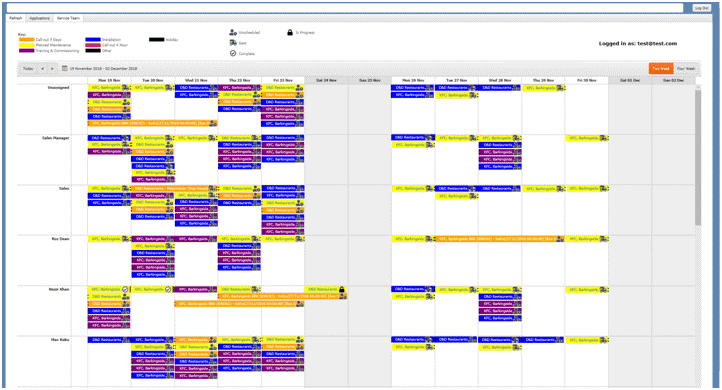The width and height of the screenshot is (722, 390).
Task: Click the Sent truck icon in the legend
Action: point(233,43)
